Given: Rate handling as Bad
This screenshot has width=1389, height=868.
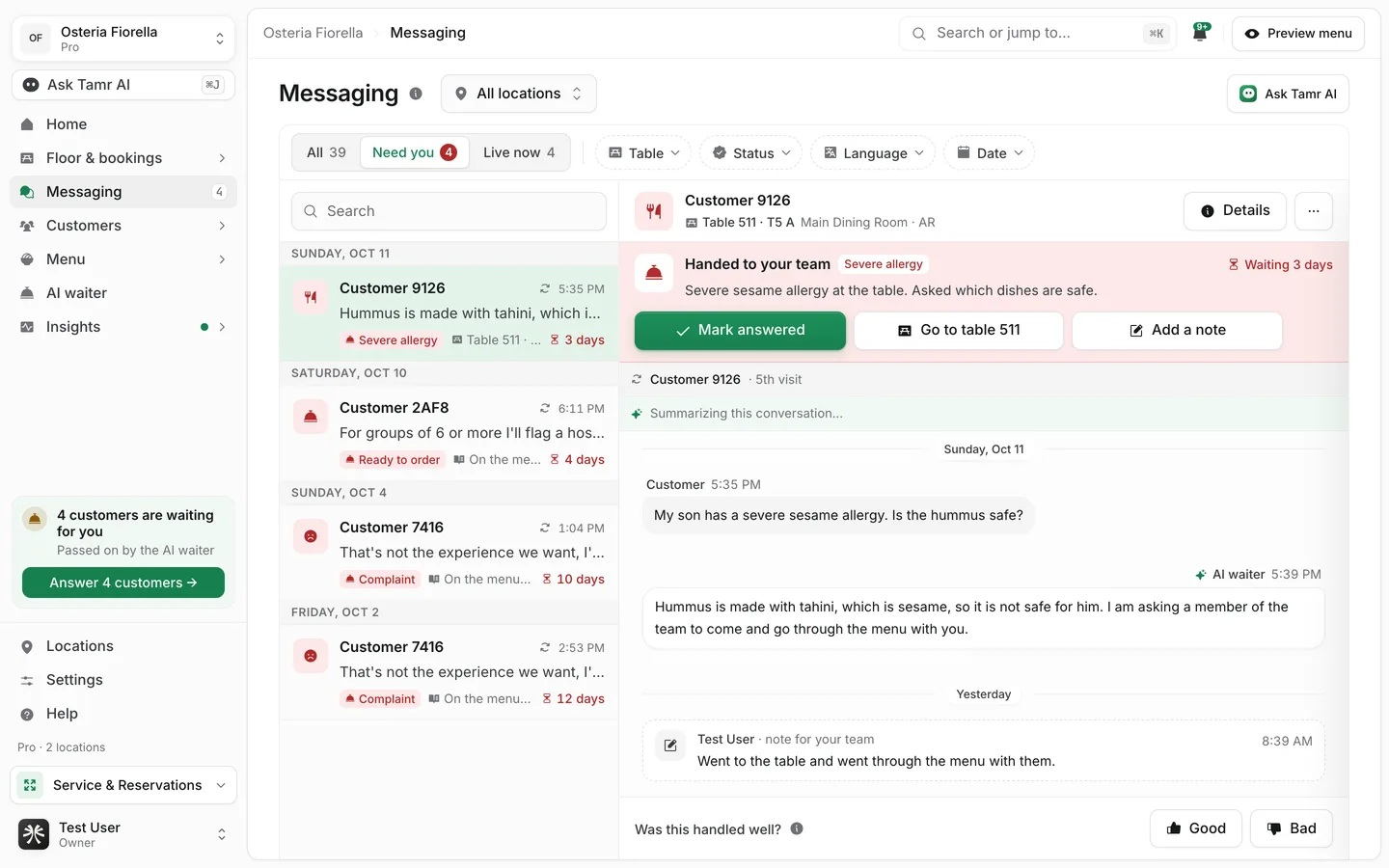Looking at the screenshot, I should pyautogui.click(x=1292, y=828).
